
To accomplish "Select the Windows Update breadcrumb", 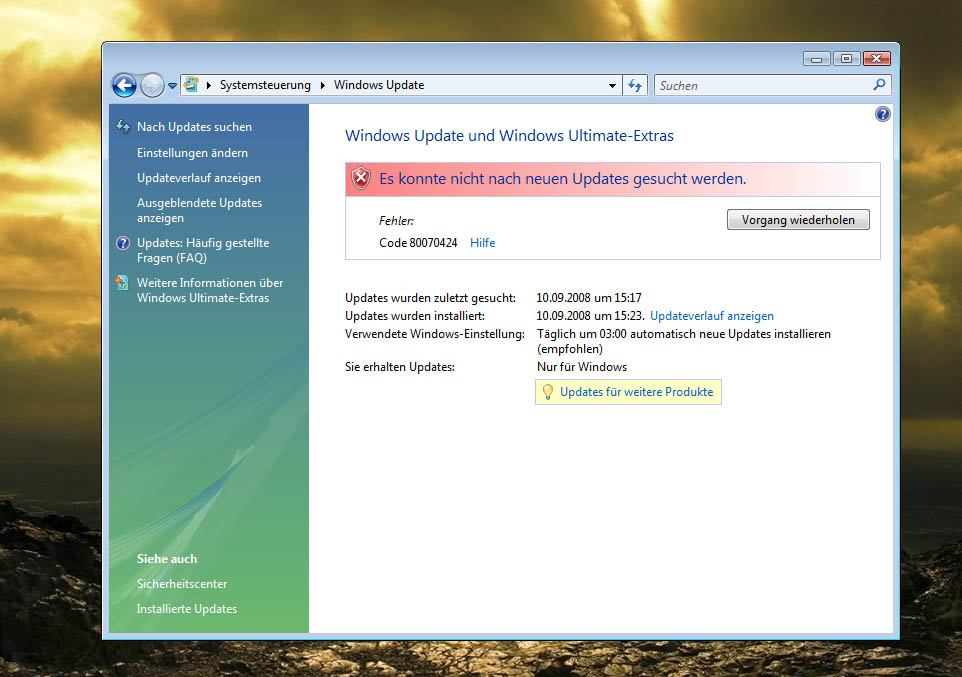I will click(x=379, y=85).
